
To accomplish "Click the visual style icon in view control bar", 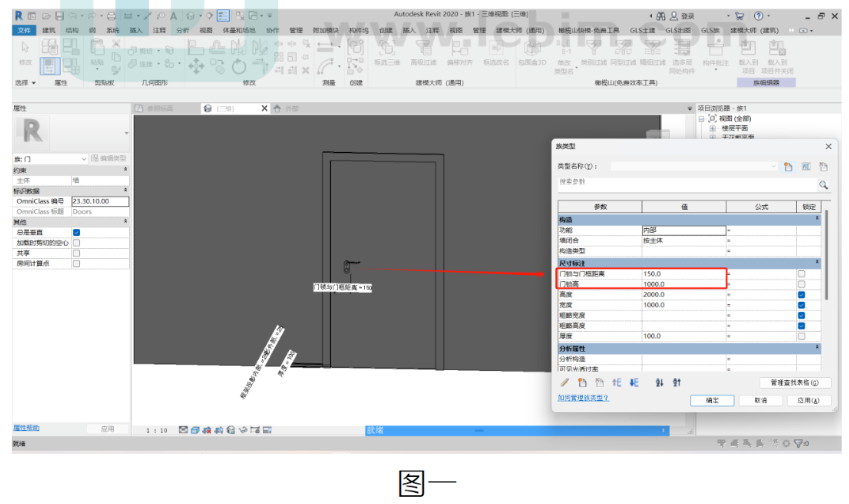I will pos(195,430).
